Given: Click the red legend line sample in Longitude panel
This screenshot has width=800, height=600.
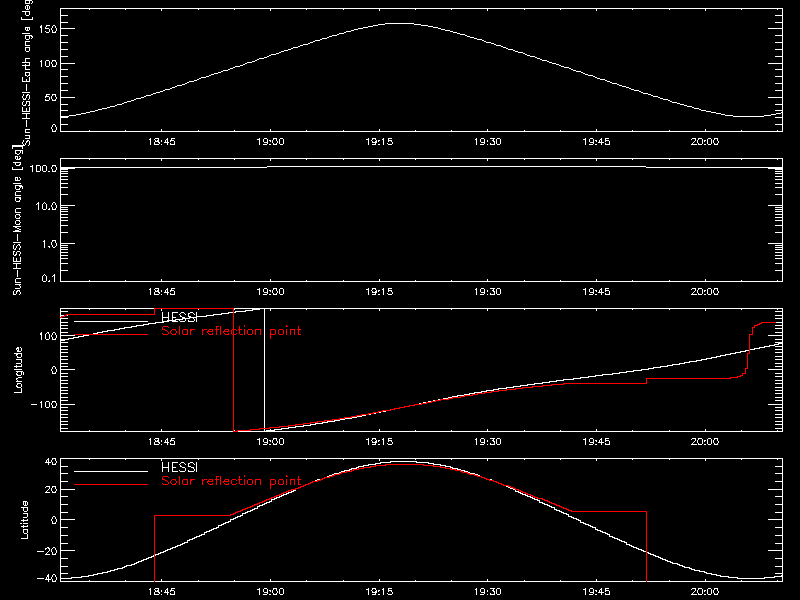Looking at the screenshot, I should [111, 335].
